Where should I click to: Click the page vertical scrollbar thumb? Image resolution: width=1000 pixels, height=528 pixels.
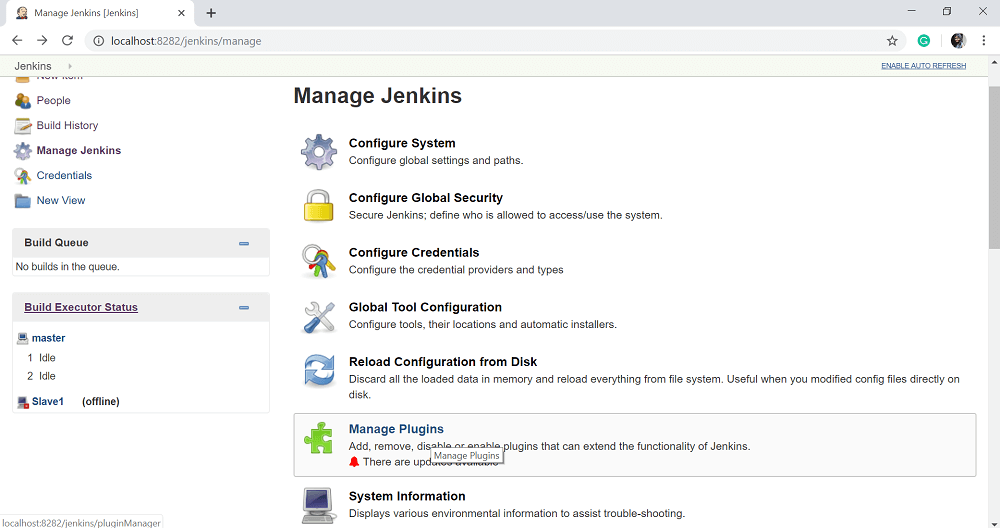pos(994,168)
